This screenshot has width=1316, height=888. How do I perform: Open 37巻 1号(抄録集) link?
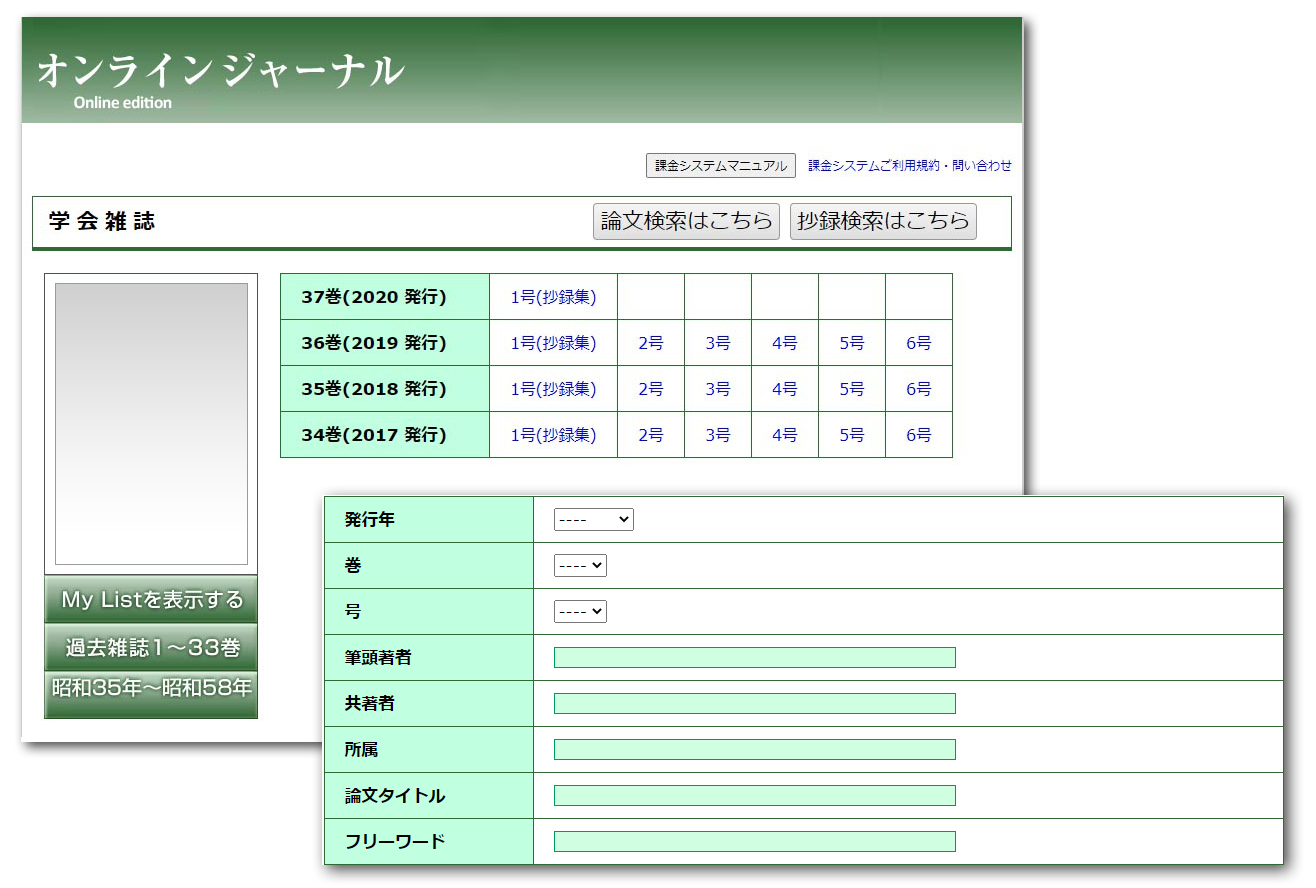pyautogui.click(x=553, y=297)
